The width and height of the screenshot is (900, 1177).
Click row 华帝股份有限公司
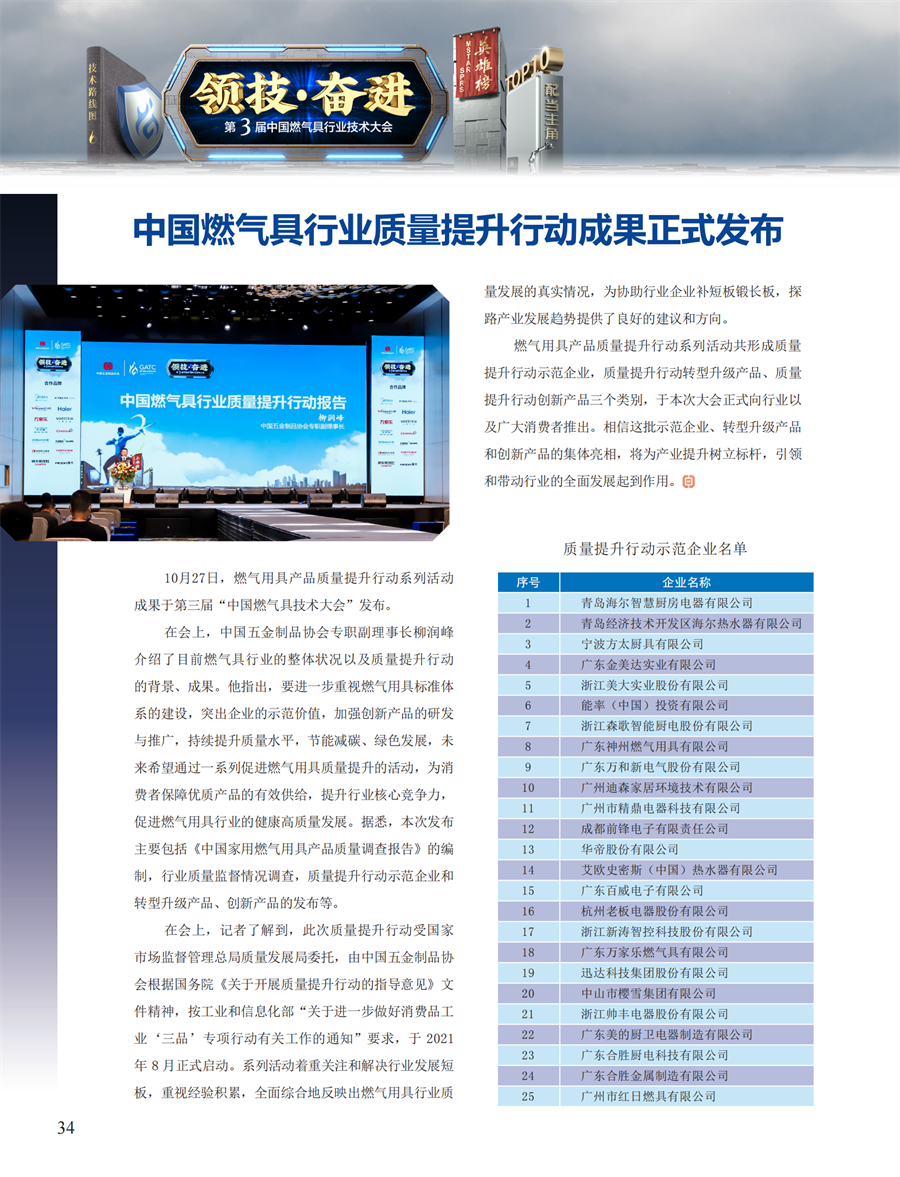point(655,850)
